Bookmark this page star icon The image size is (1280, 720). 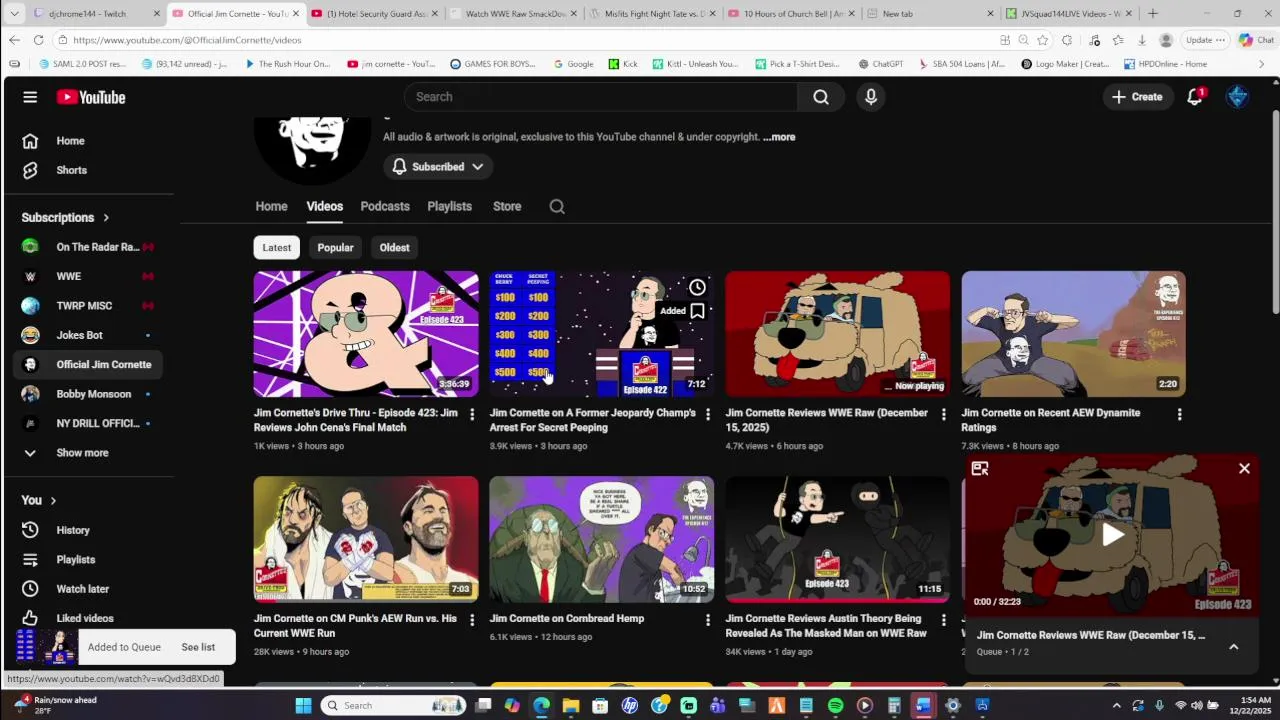(x=1042, y=40)
